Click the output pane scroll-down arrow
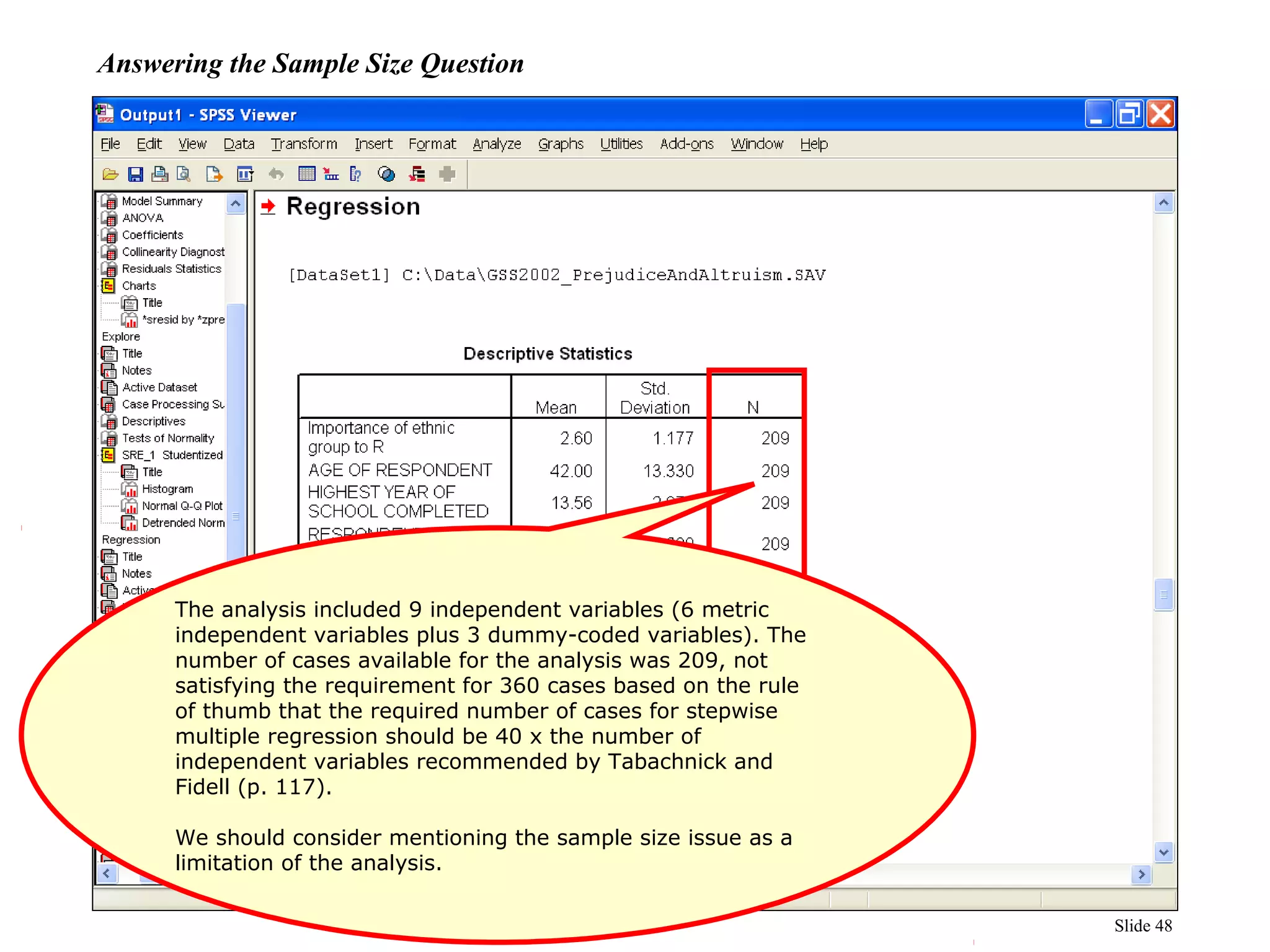The height and width of the screenshot is (952, 1270). (x=1163, y=852)
